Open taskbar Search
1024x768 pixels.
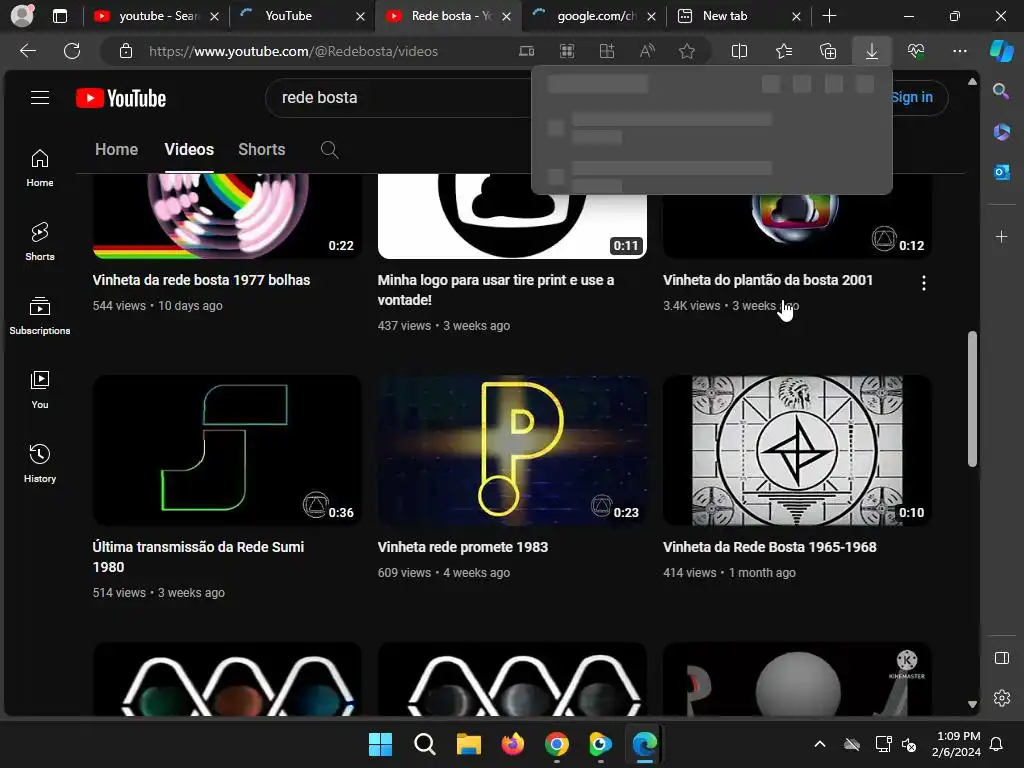coord(424,744)
